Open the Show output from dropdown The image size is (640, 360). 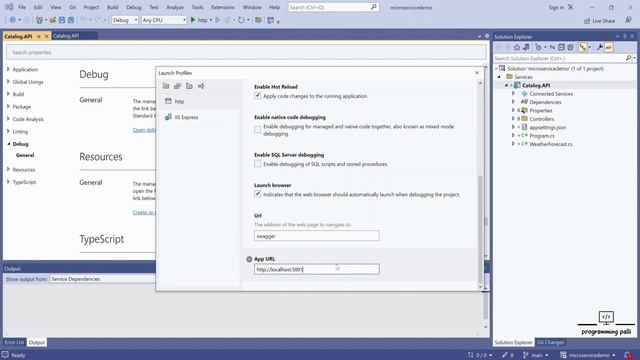(x=102, y=279)
